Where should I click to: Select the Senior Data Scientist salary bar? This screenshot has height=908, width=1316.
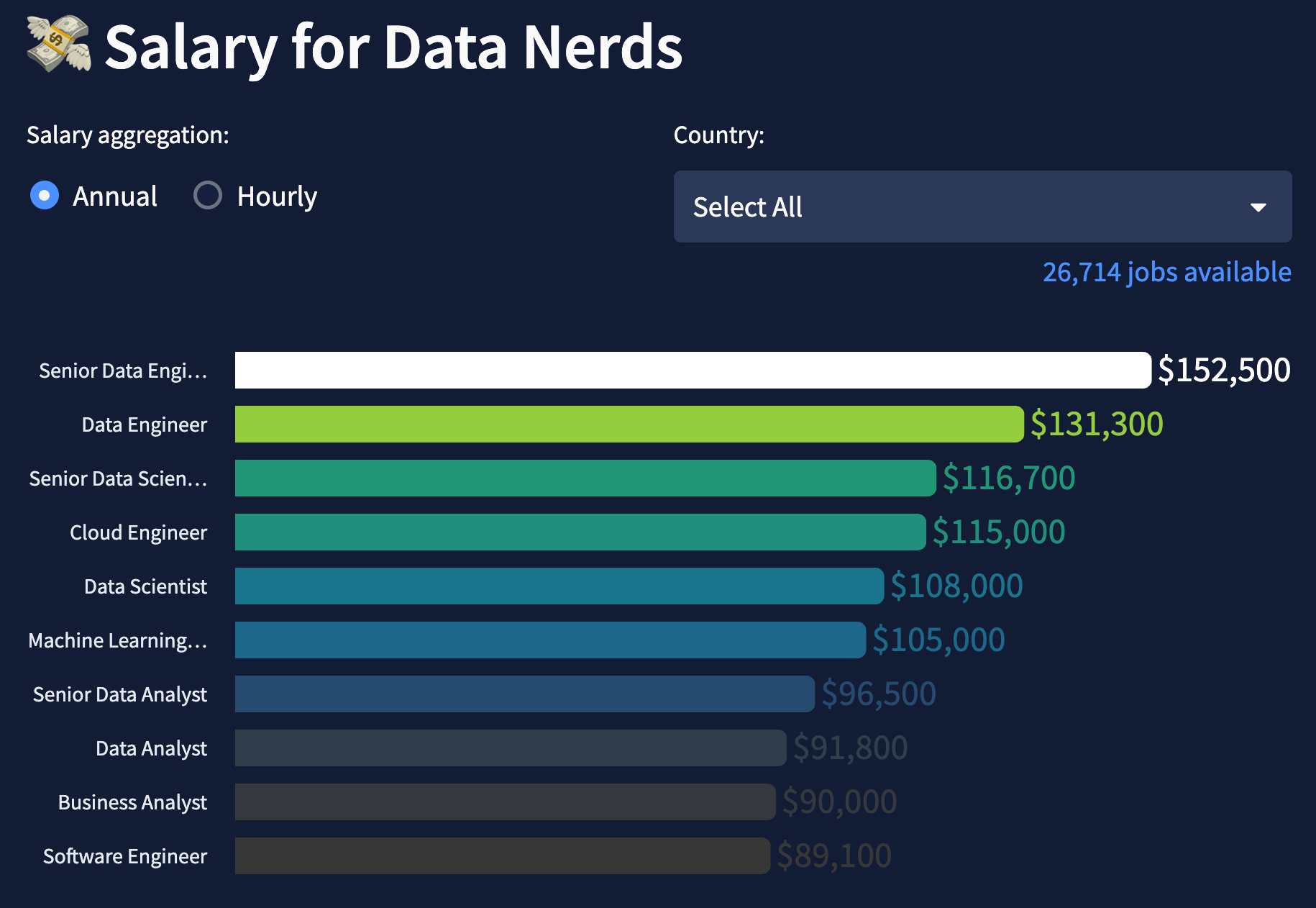[x=585, y=478]
